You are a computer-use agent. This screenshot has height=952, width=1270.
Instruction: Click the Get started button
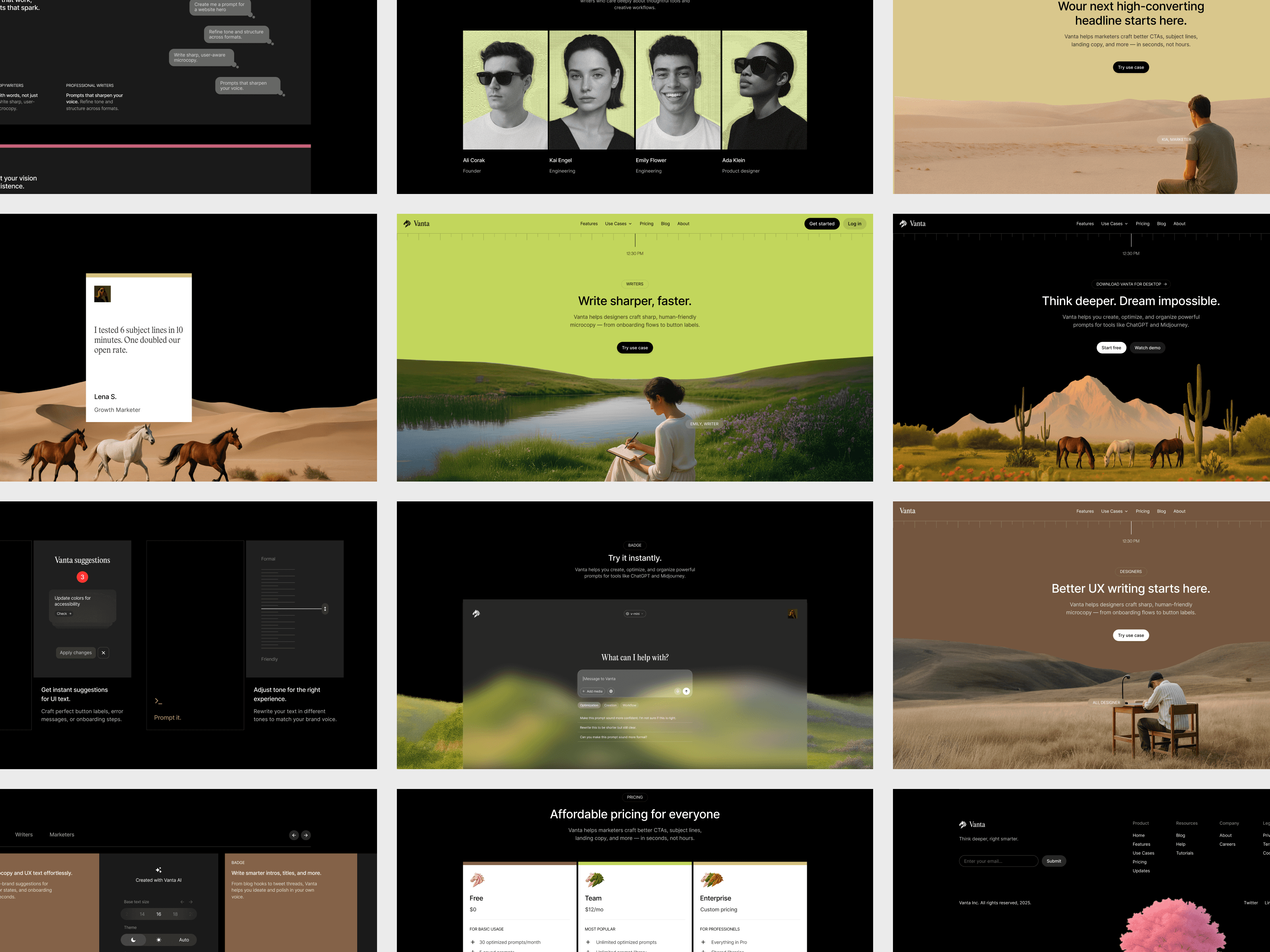tap(822, 224)
